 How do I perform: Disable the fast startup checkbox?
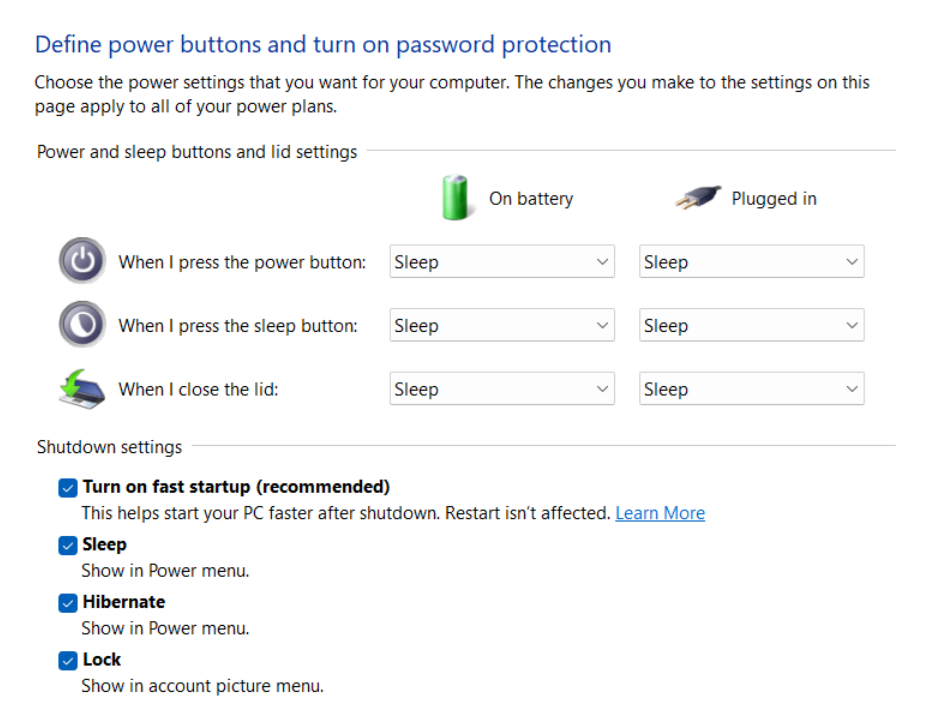(68, 488)
